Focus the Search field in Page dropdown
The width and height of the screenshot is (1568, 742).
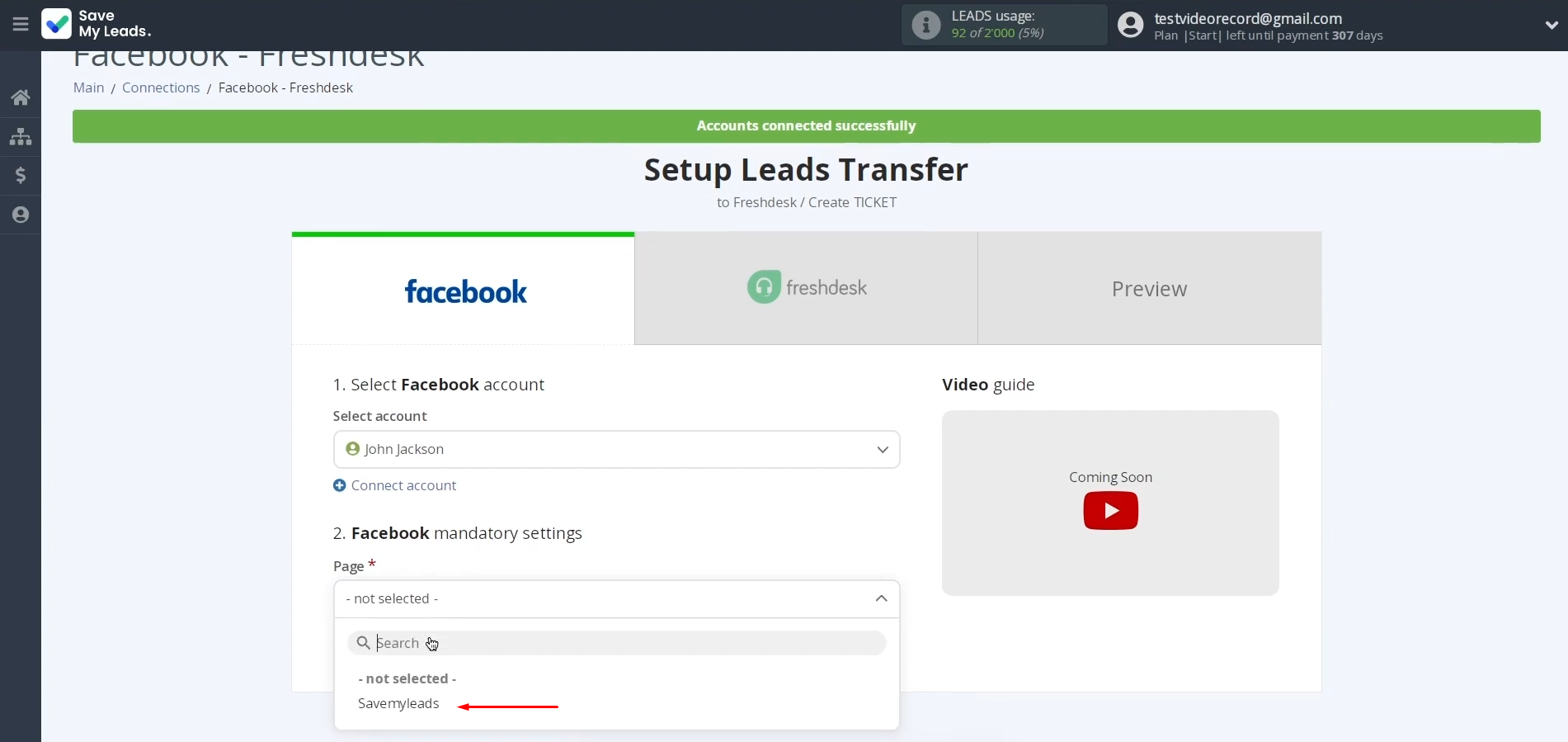tap(616, 643)
